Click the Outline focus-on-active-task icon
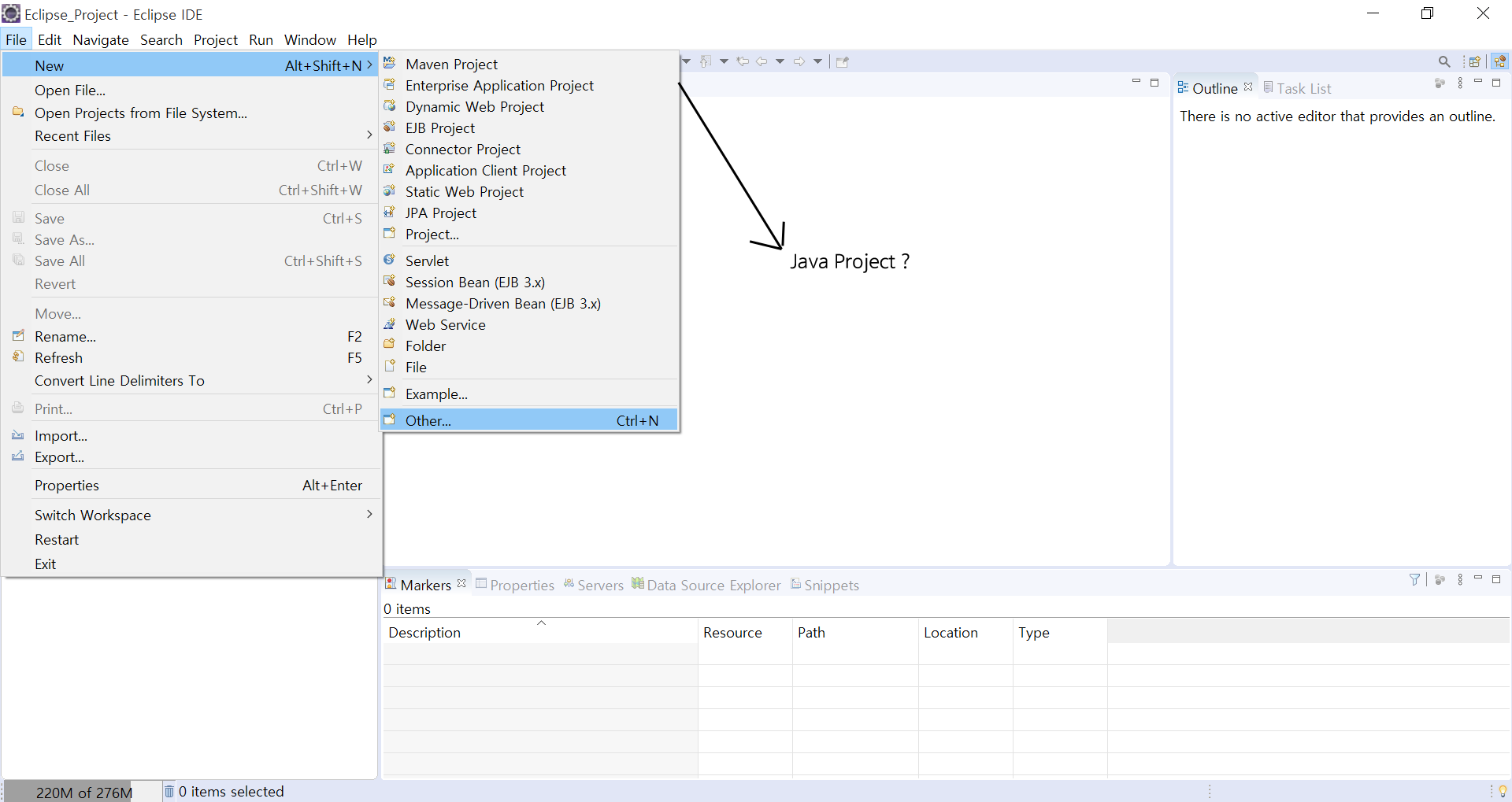Screen dimensions: 1512x802 (1440, 83)
